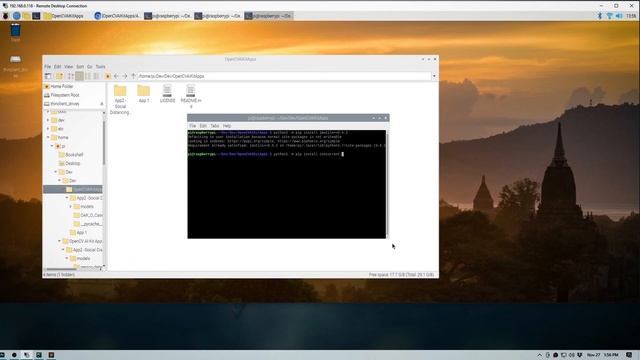Switch to the Chromium OpenCVAIKitApps browser task
The height and width of the screenshot is (360, 640).
(118, 16)
